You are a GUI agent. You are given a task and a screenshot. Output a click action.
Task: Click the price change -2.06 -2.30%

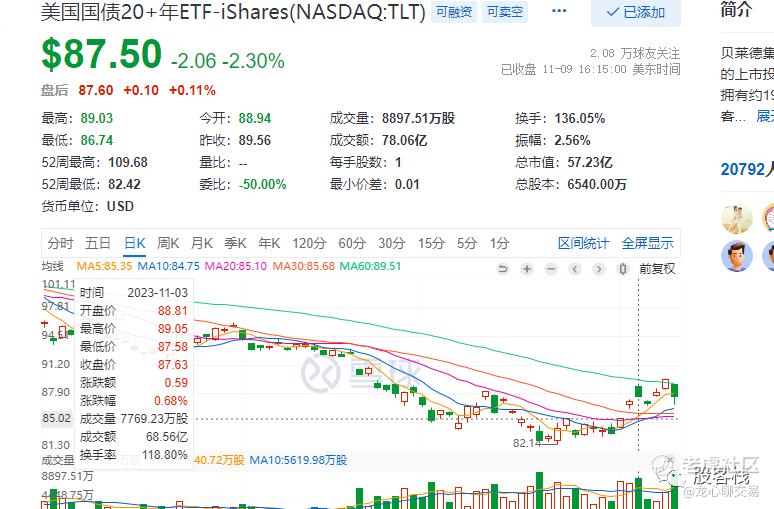228,61
